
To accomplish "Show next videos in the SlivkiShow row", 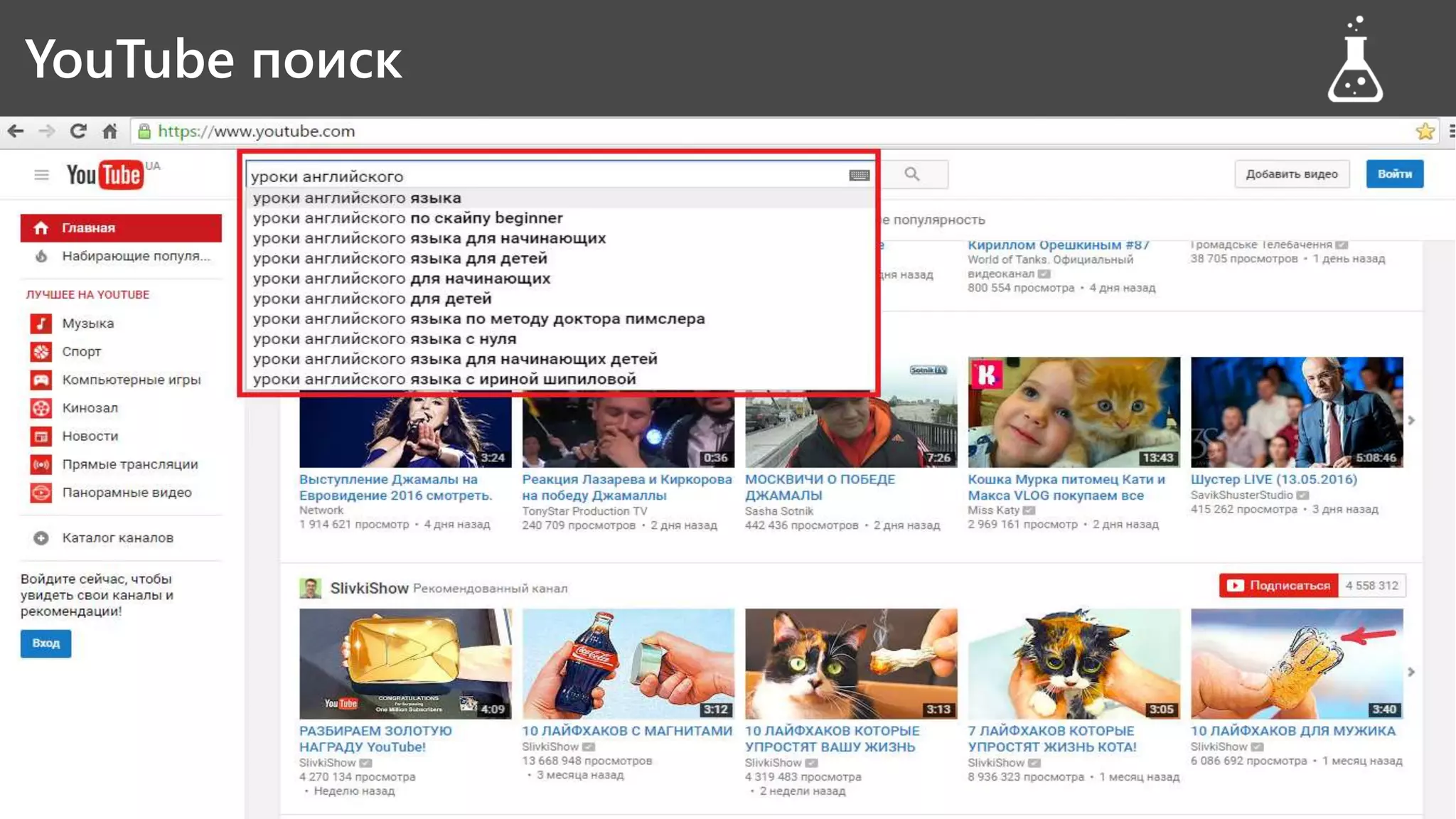I will 1411,672.
